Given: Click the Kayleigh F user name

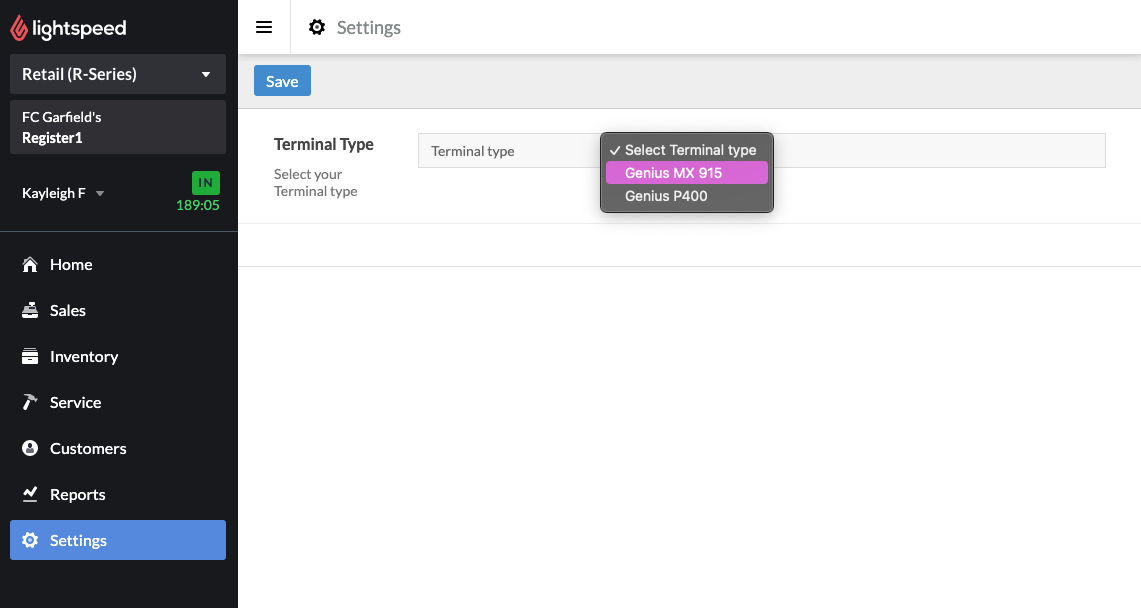Looking at the screenshot, I should pyautogui.click(x=54, y=193).
